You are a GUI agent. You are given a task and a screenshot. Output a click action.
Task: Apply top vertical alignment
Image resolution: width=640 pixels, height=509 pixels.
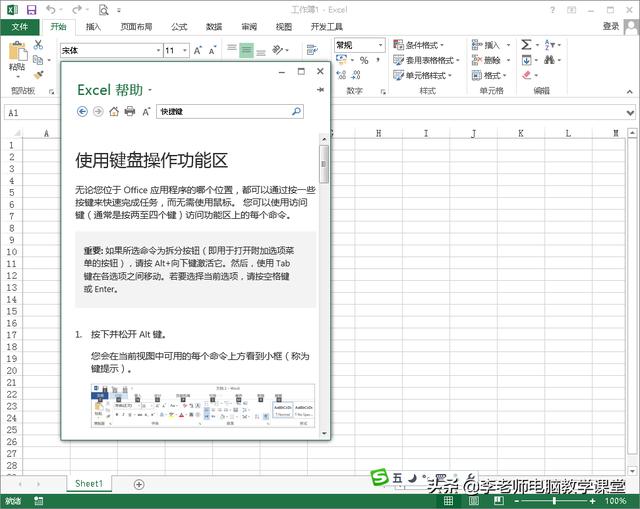[x=232, y=48]
